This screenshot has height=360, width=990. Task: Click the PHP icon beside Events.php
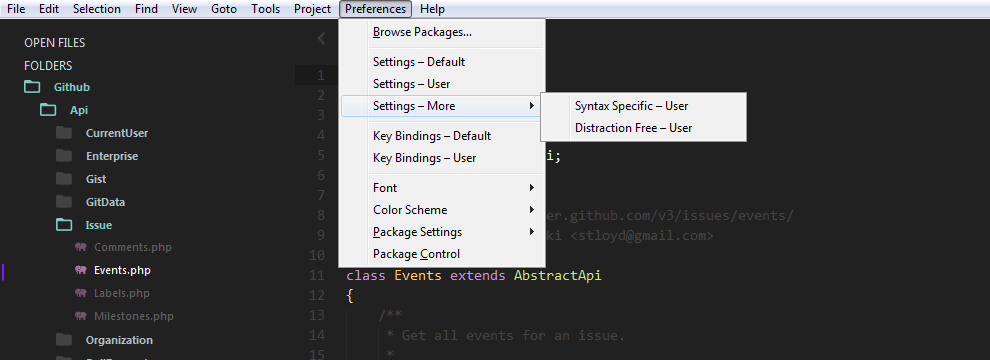(80, 270)
